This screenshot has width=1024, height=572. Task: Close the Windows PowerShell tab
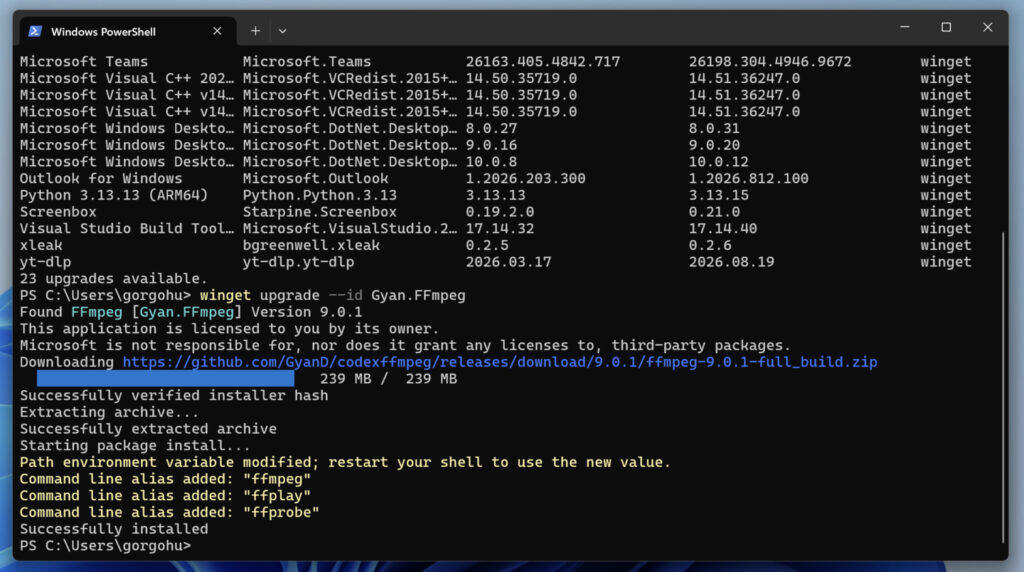coord(217,31)
